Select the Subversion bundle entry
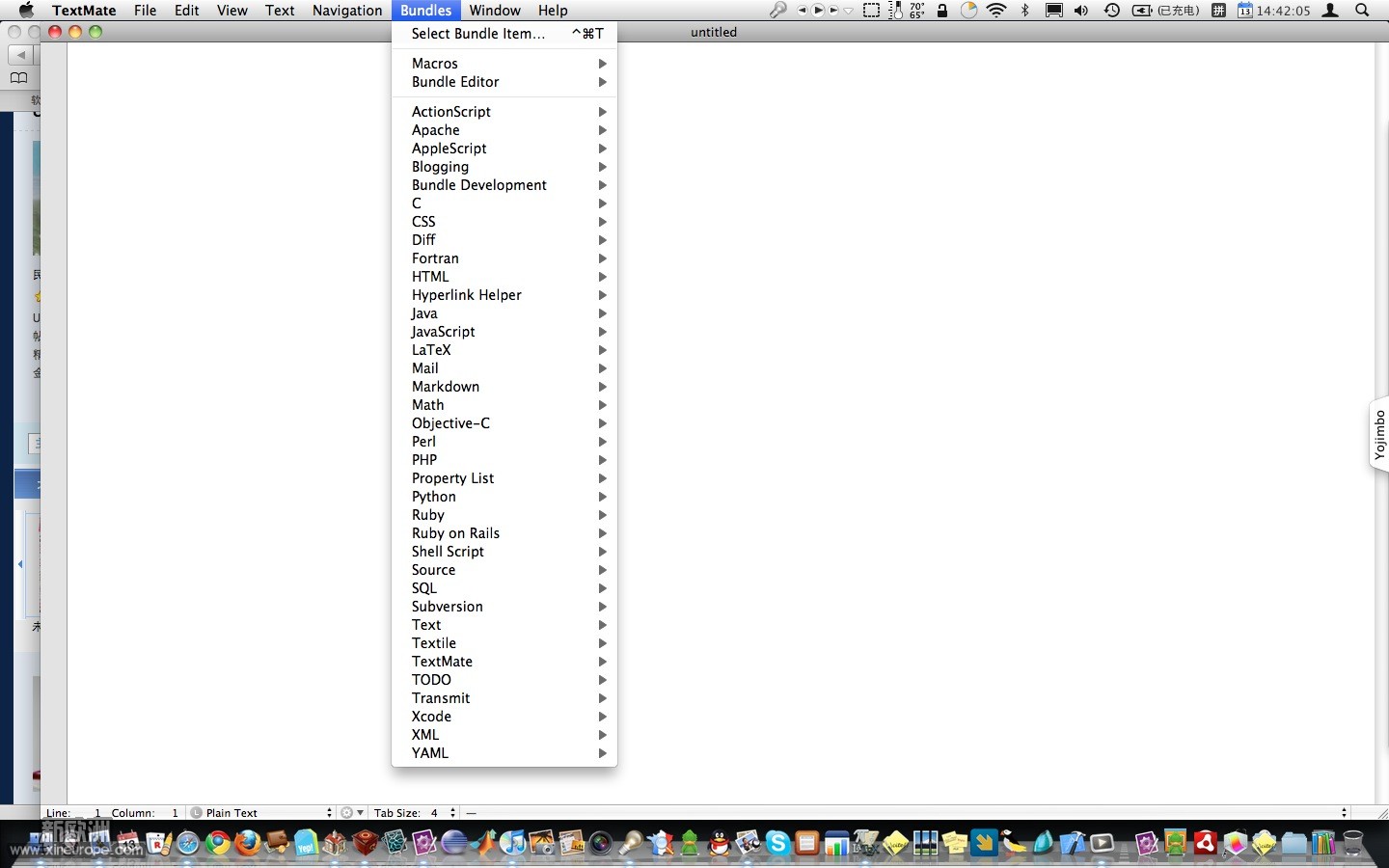 pos(504,607)
